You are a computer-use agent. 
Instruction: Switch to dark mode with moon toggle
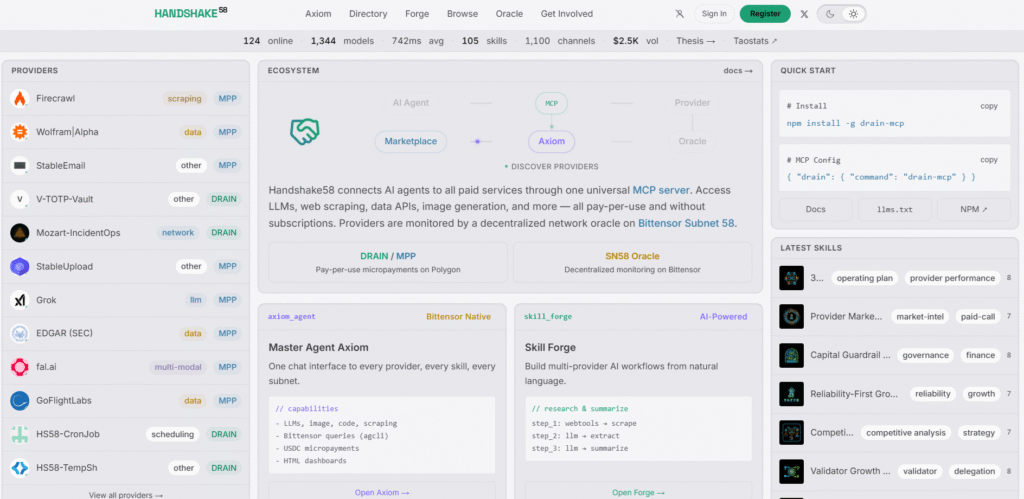click(x=830, y=14)
